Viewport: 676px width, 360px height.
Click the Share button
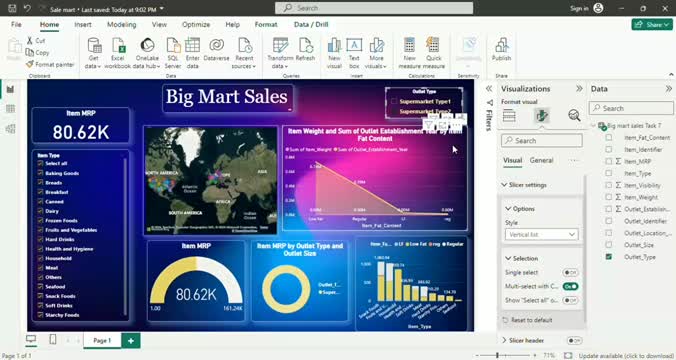(652, 24)
